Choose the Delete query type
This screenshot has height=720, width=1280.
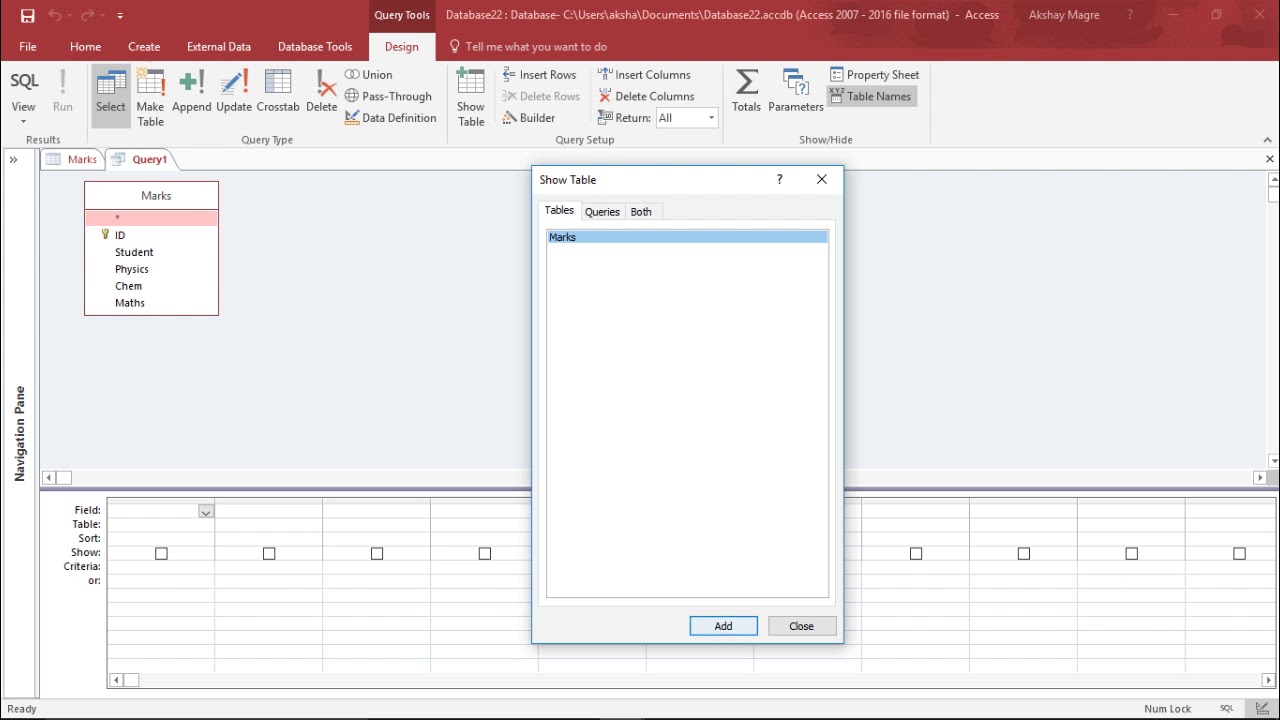(x=321, y=91)
